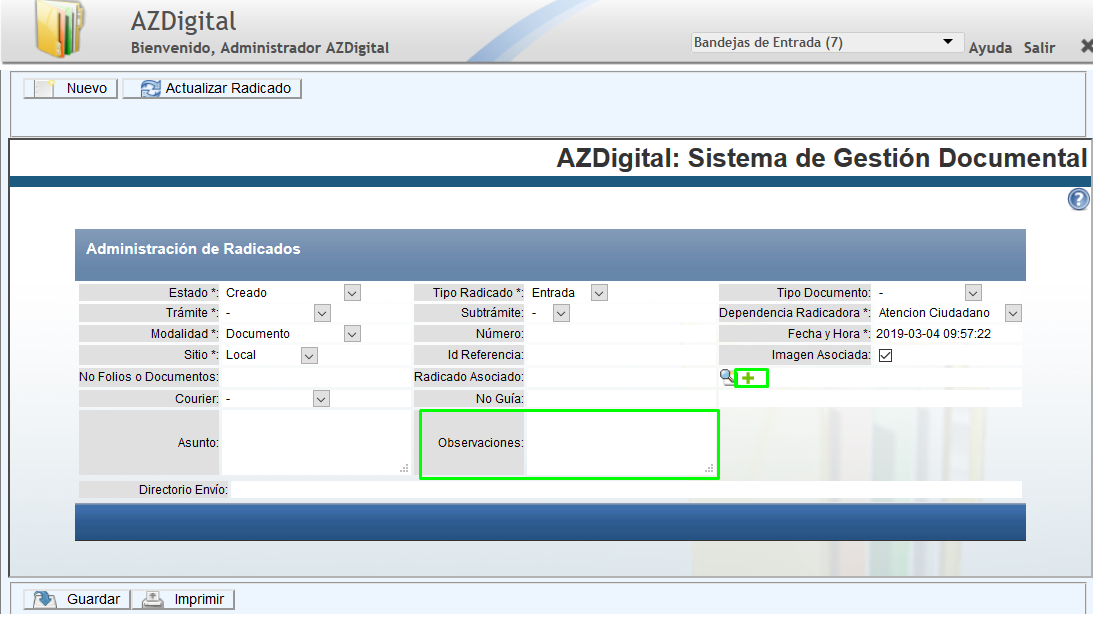
Task: Click 'Administración de Radicados' header text
Action: [193, 249]
